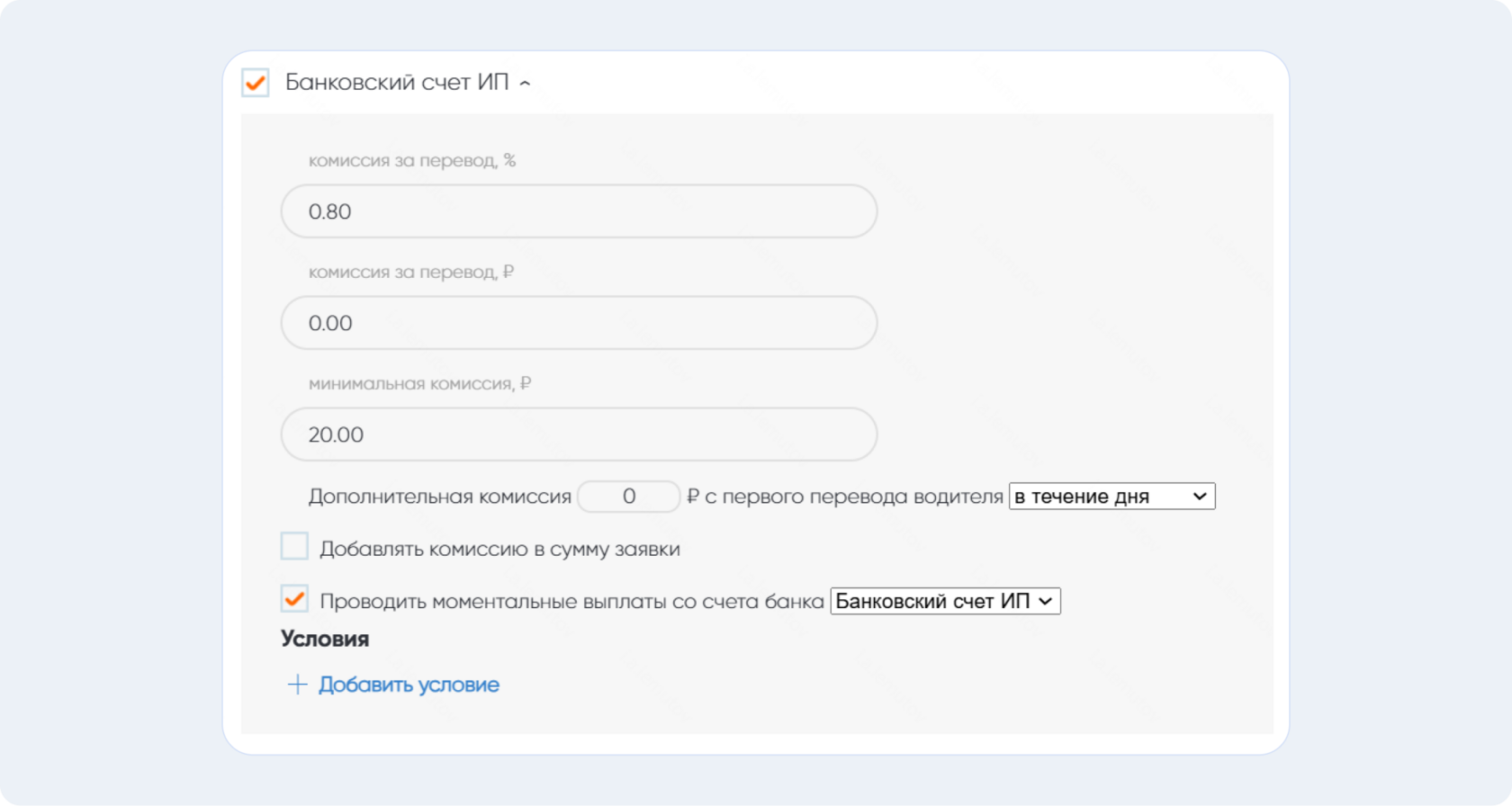Click the plus icon beside Добавить условие
This screenshot has width=1512, height=806.
[297, 685]
